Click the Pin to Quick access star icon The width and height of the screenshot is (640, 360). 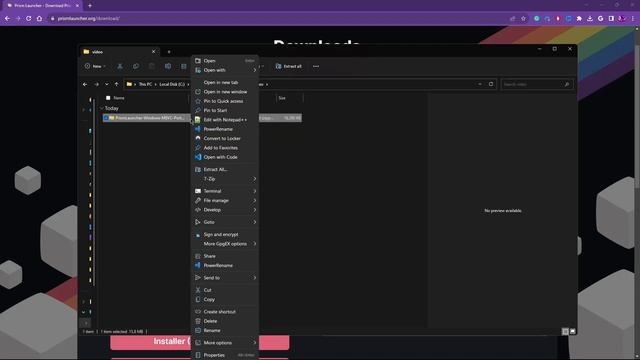click(198, 101)
